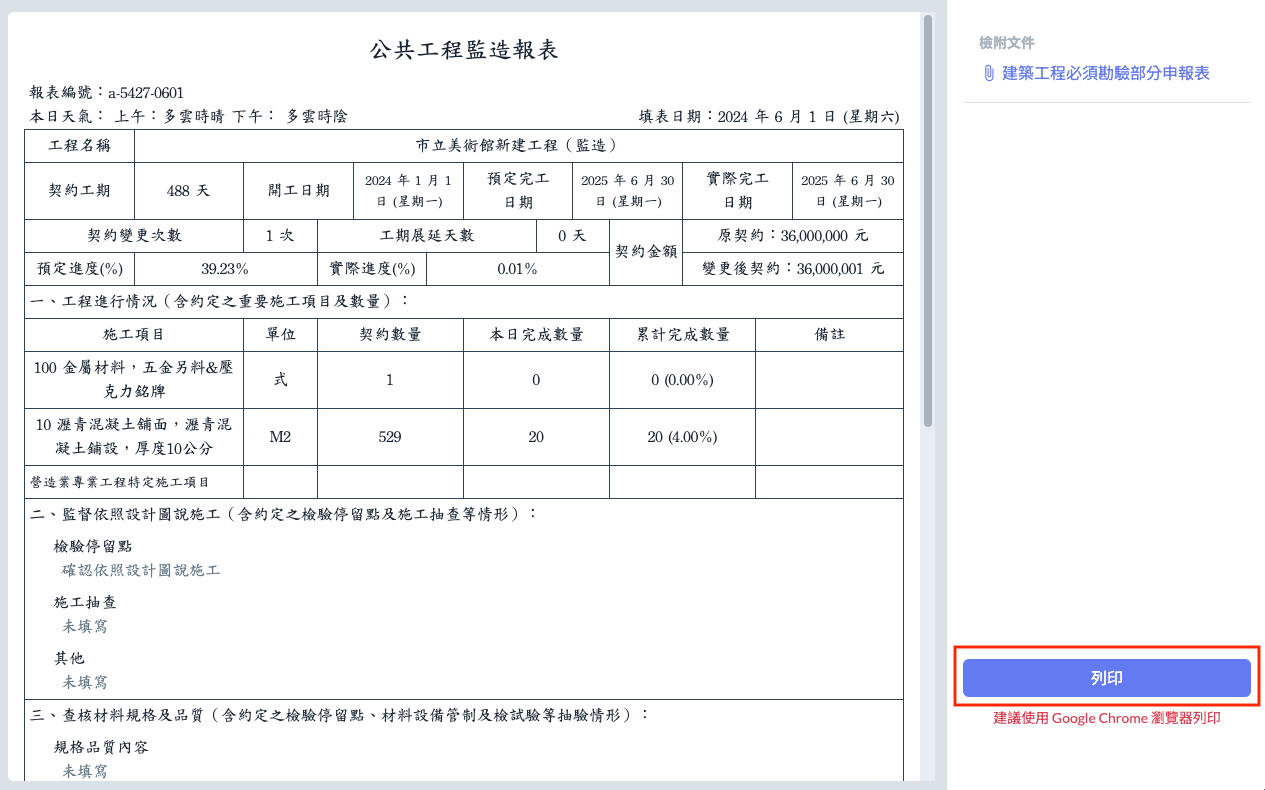Click the 瀝青混凝土鋪面 work item cell
Screen dimensions: 1265x790
(133, 437)
